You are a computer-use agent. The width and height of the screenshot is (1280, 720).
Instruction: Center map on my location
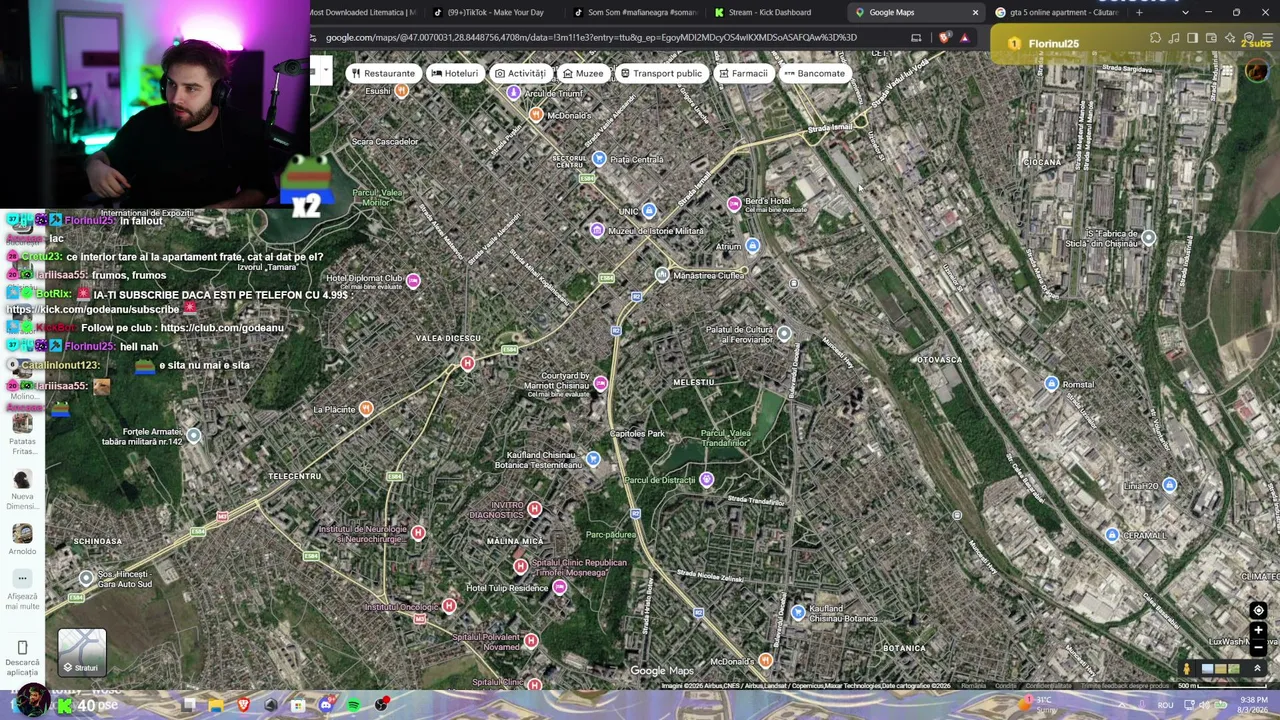pos(1258,610)
